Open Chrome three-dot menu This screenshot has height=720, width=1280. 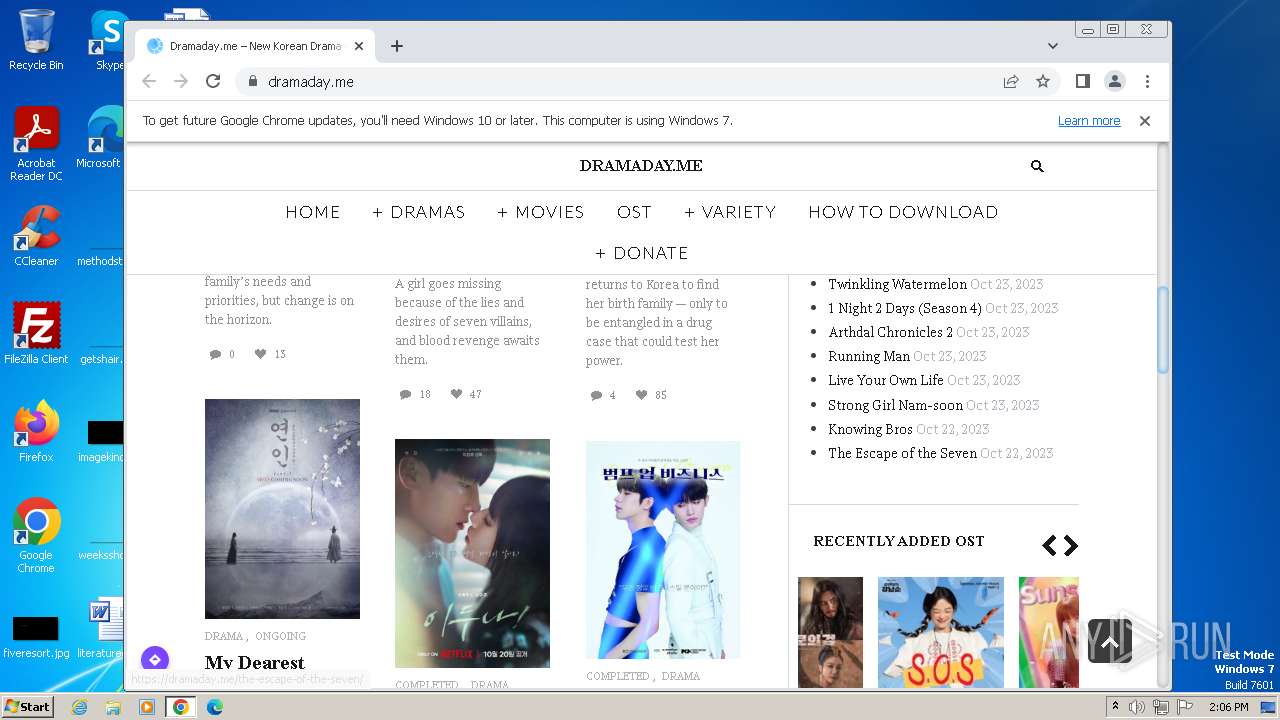[x=1147, y=82]
